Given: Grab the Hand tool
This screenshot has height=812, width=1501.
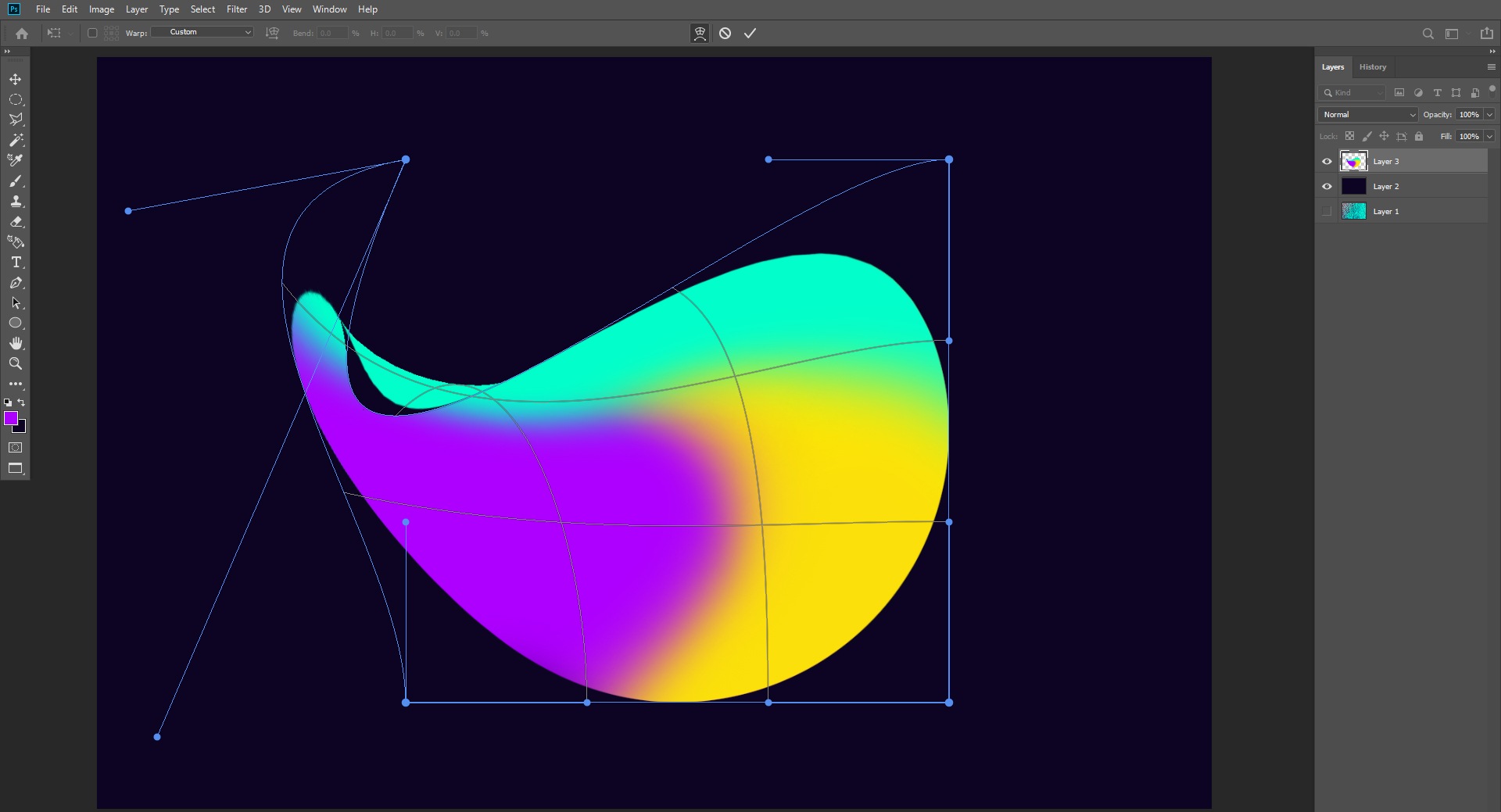Looking at the screenshot, I should [16, 343].
